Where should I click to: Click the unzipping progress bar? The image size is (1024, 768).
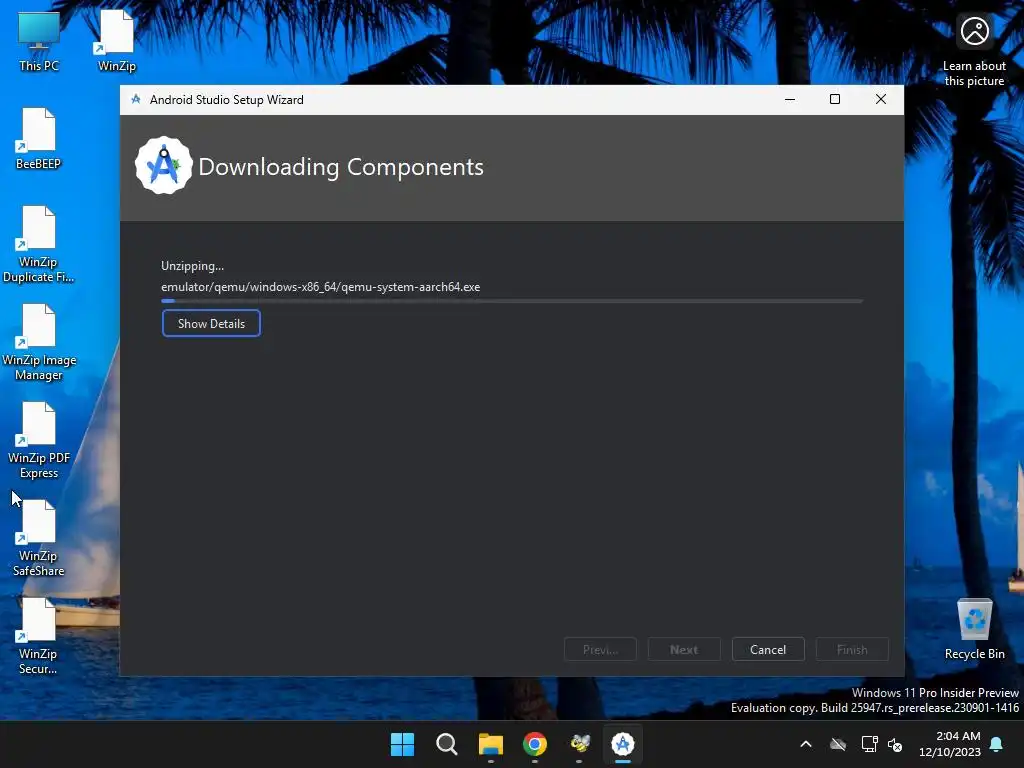coord(512,301)
